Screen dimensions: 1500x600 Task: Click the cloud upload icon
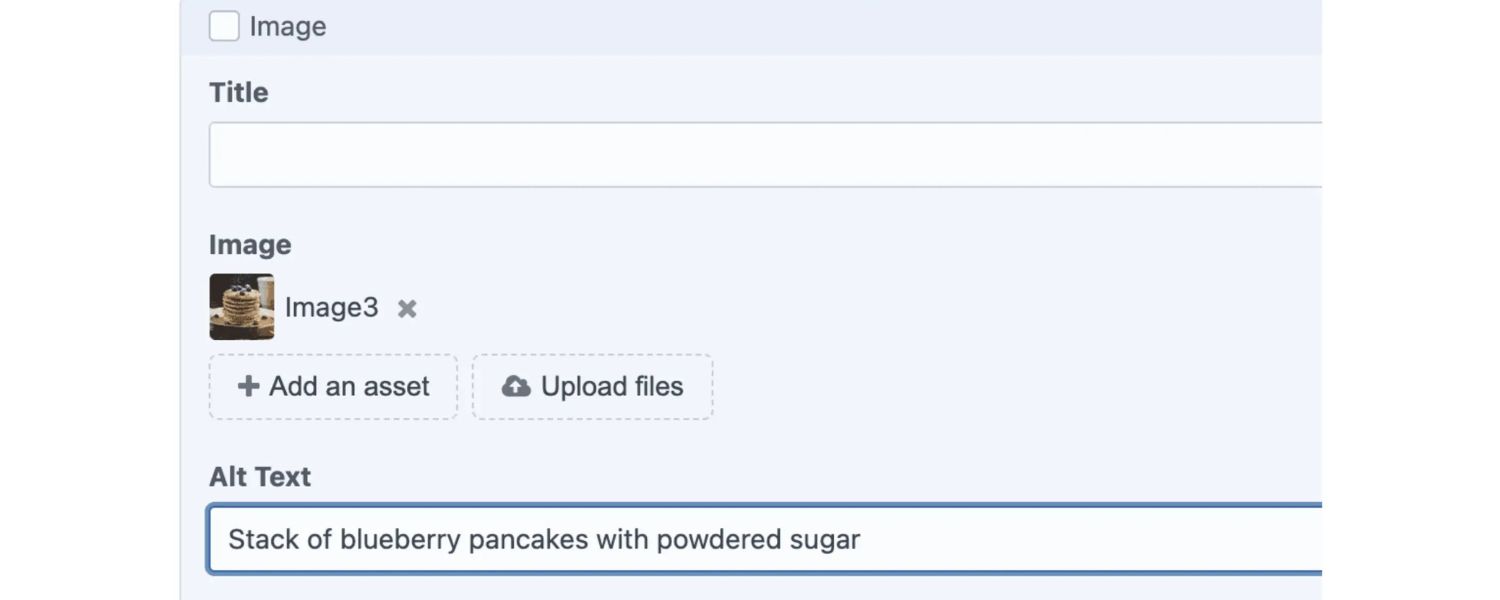point(516,386)
